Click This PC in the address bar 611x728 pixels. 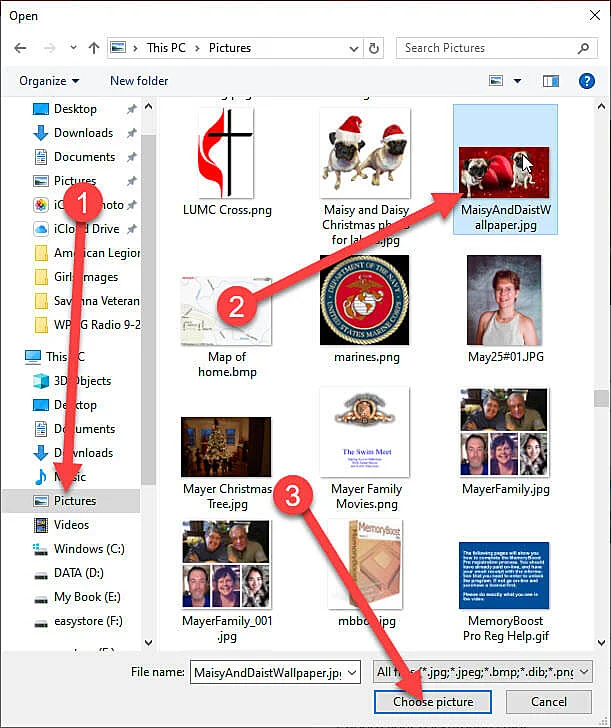166,48
